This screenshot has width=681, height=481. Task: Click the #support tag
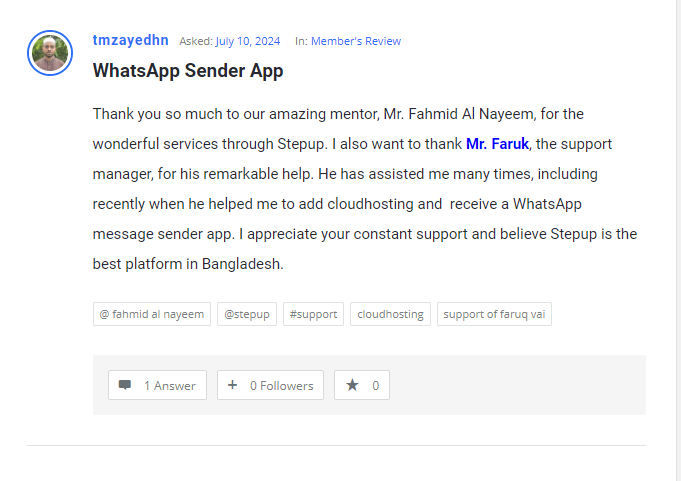pos(314,314)
